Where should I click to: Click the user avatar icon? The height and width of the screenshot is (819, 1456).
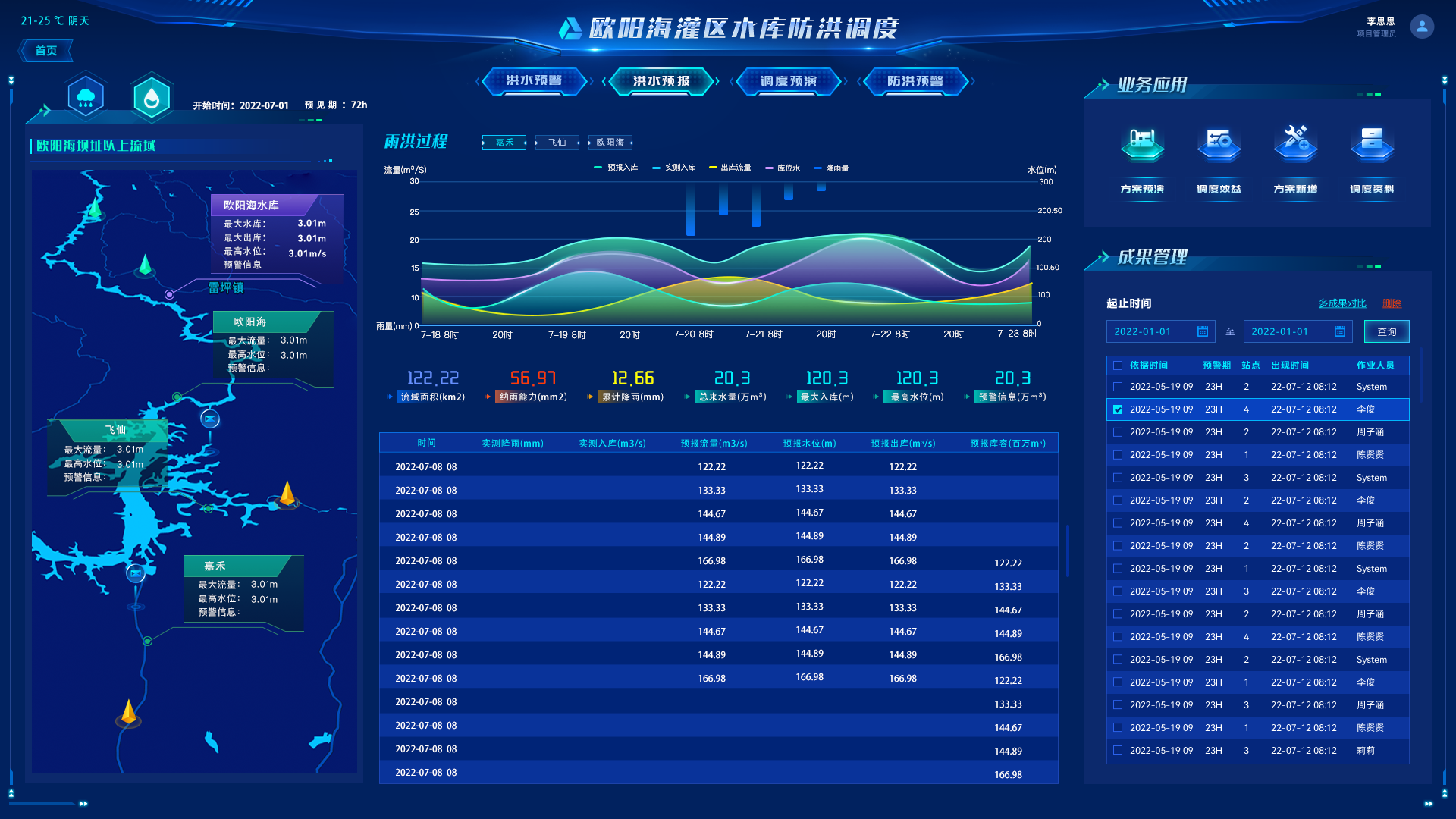click(1422, 27)
